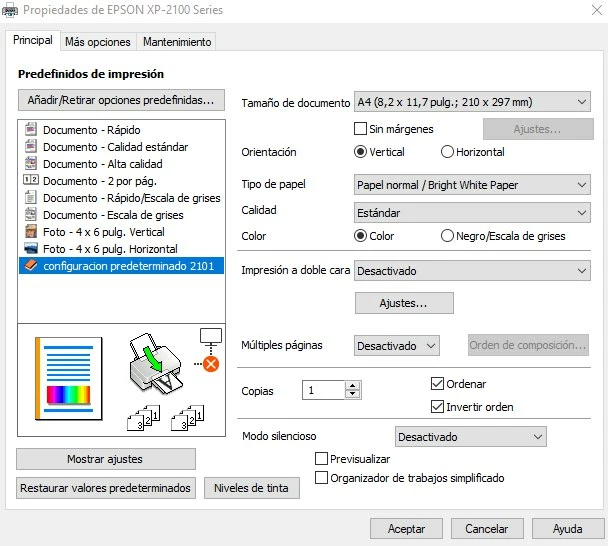This screenshot has width=608, height=546.
Task: Select 'Foto - 4 x 6 pulg. Vertical' preset
Action: [x=121, y=232]
